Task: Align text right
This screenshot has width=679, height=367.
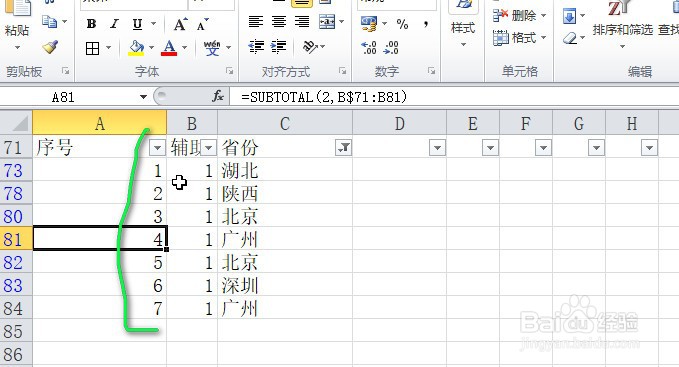Action: [x=302, y=21]
